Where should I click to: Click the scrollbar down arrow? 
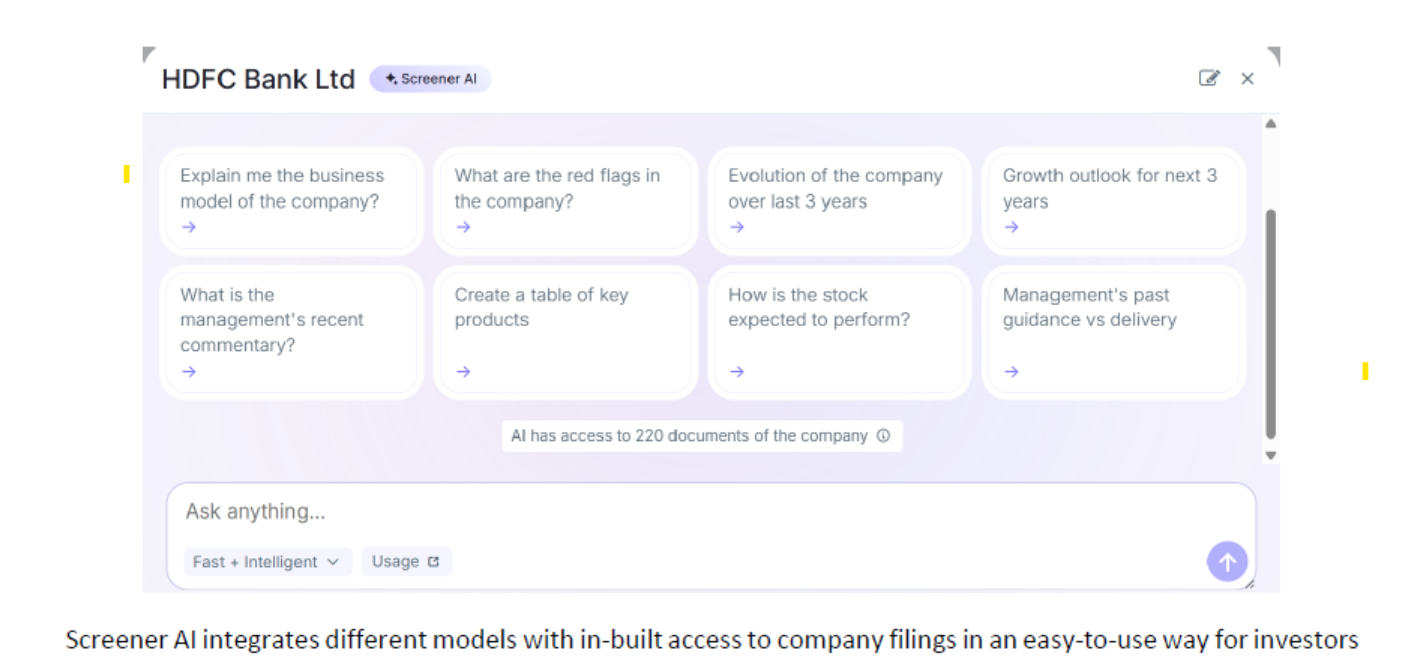(x=1271, y=455)
